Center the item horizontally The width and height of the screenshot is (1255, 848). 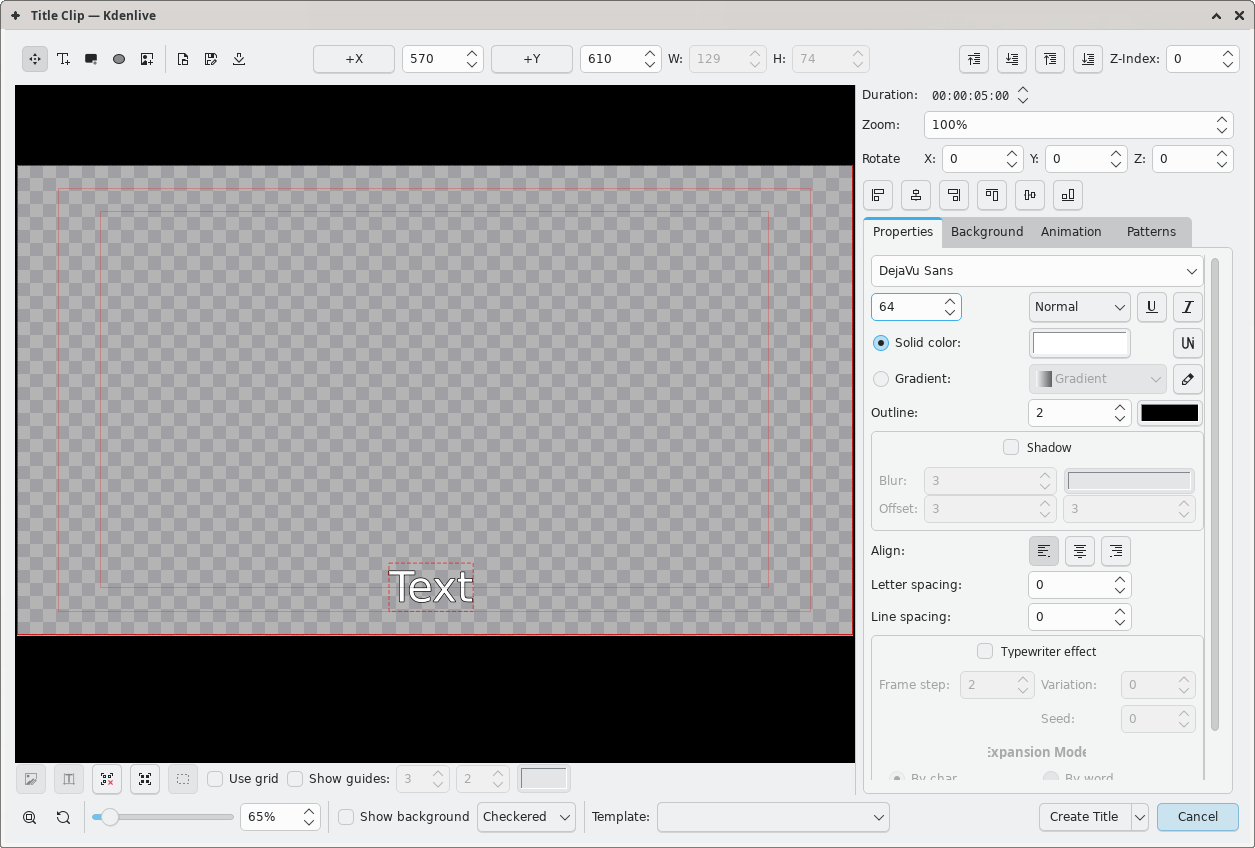tap(916, 195)
